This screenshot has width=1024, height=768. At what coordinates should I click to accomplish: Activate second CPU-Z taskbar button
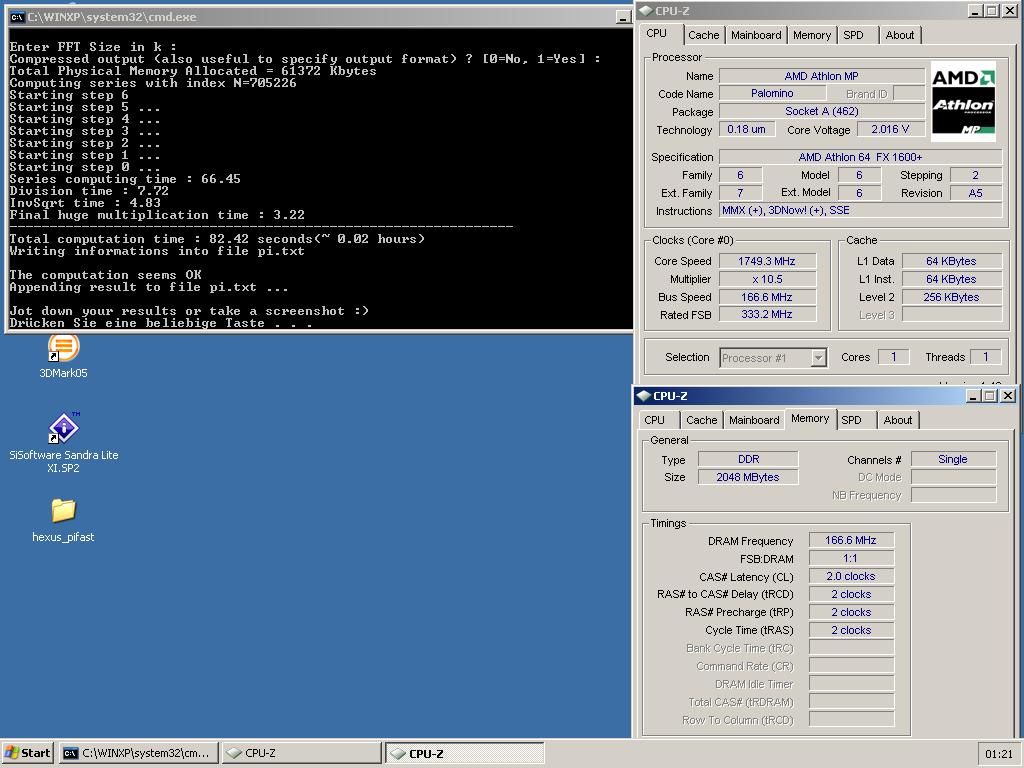(x=464, y=753)
